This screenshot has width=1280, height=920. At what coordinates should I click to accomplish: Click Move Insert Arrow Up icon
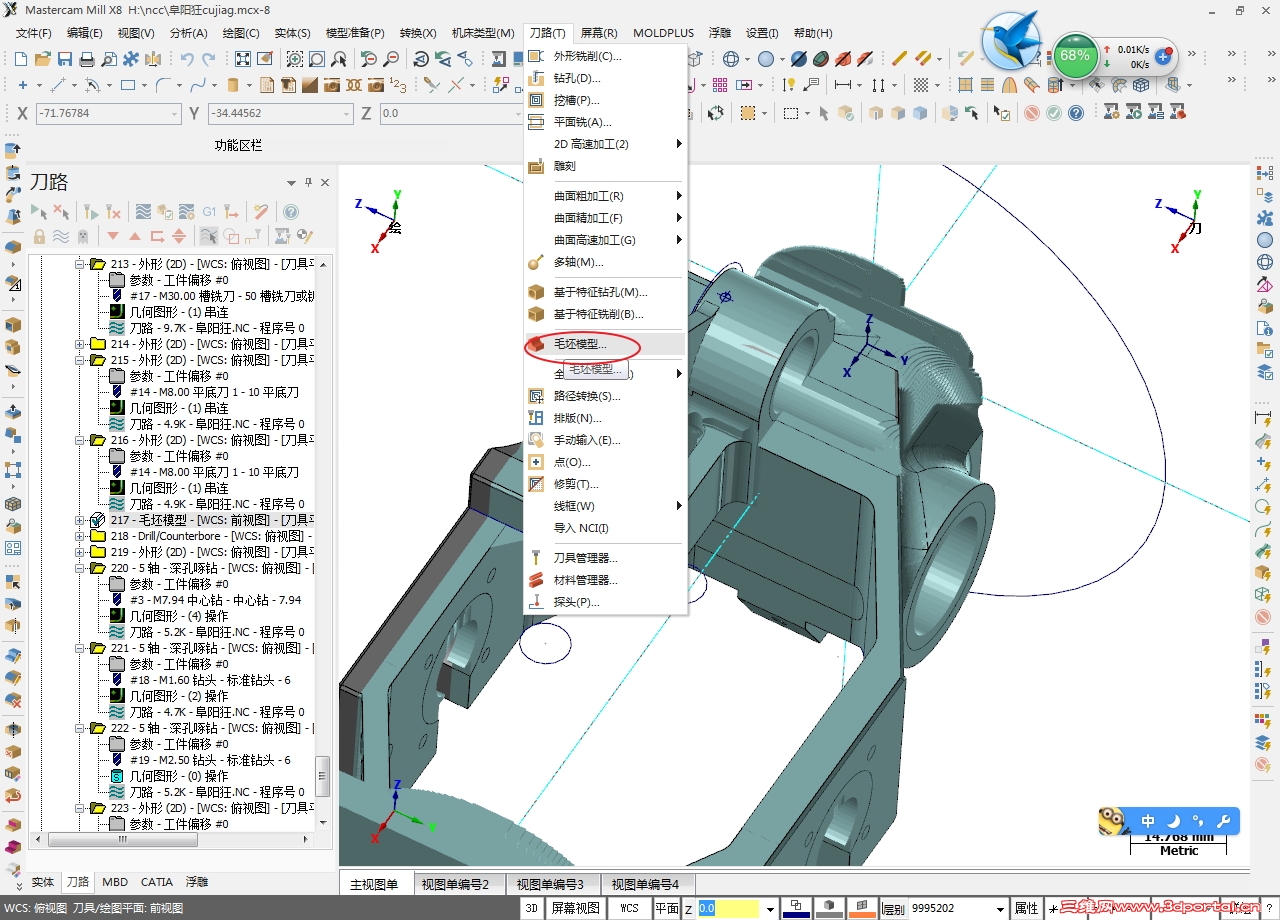(x=135, y=237)
